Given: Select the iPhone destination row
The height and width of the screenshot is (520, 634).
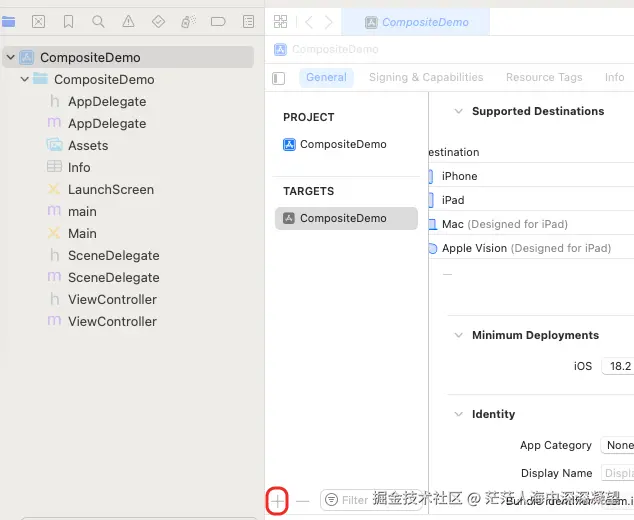Looking at the screenshot, I should (x=531, y=176).
